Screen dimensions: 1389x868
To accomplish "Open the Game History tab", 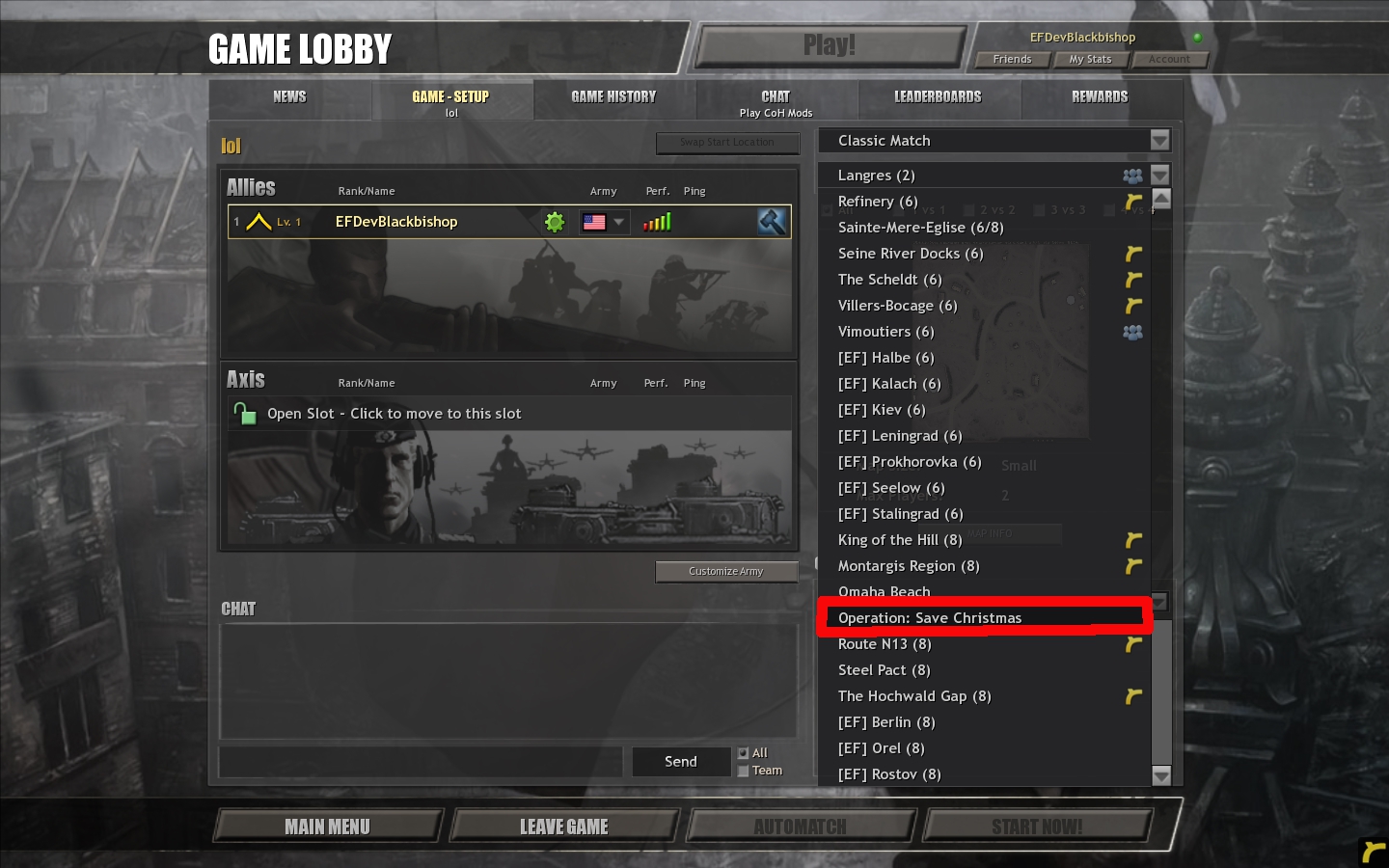I will pos(613,97).
